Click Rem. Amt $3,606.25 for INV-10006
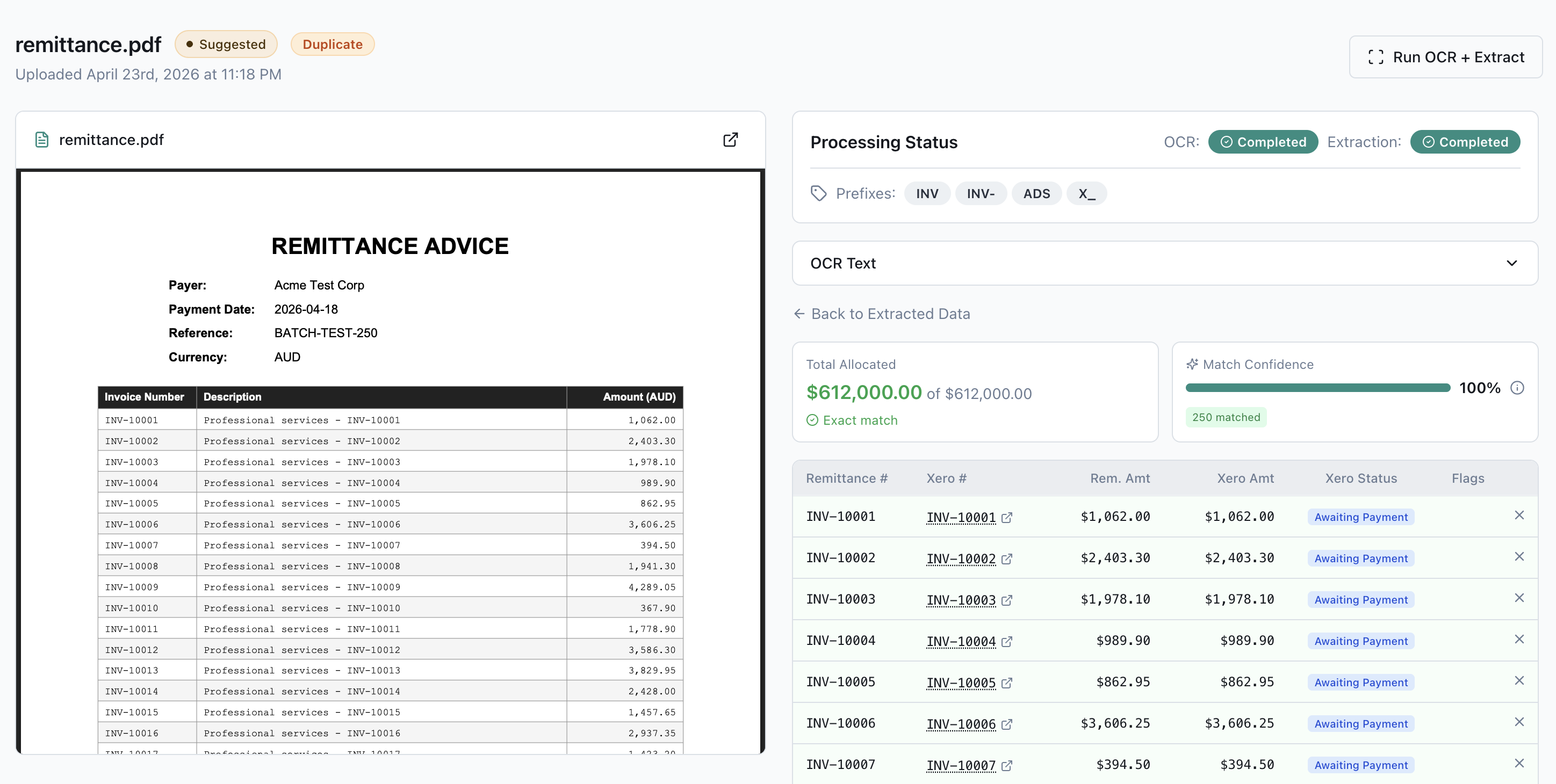Image resolution: width=1556 pixels, height=784 pixels. (x=1115, y=724)
